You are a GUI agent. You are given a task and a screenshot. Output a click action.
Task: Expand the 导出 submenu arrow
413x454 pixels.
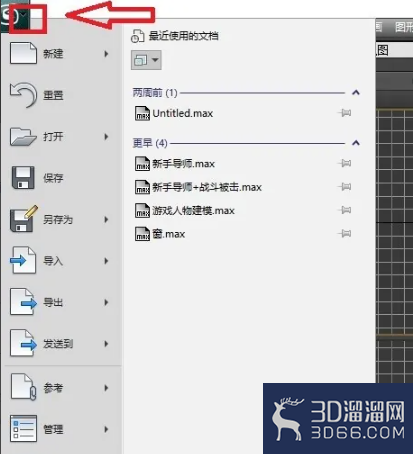click(x=106, y=302)
